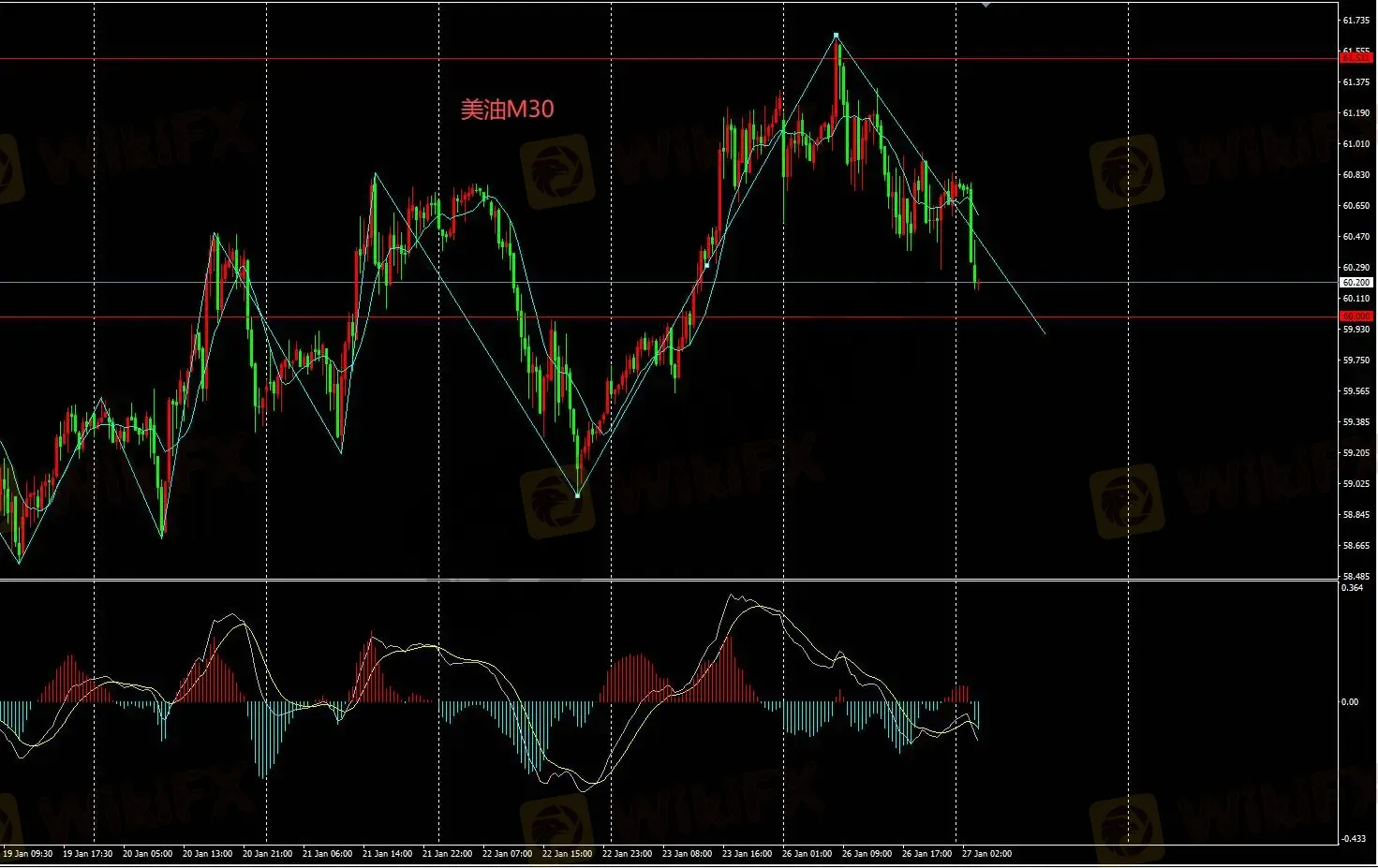Click the 61.010 price axis label
Image resolution: width=1378 pixels, height=868 pixels.
[x=1356, y=144]
